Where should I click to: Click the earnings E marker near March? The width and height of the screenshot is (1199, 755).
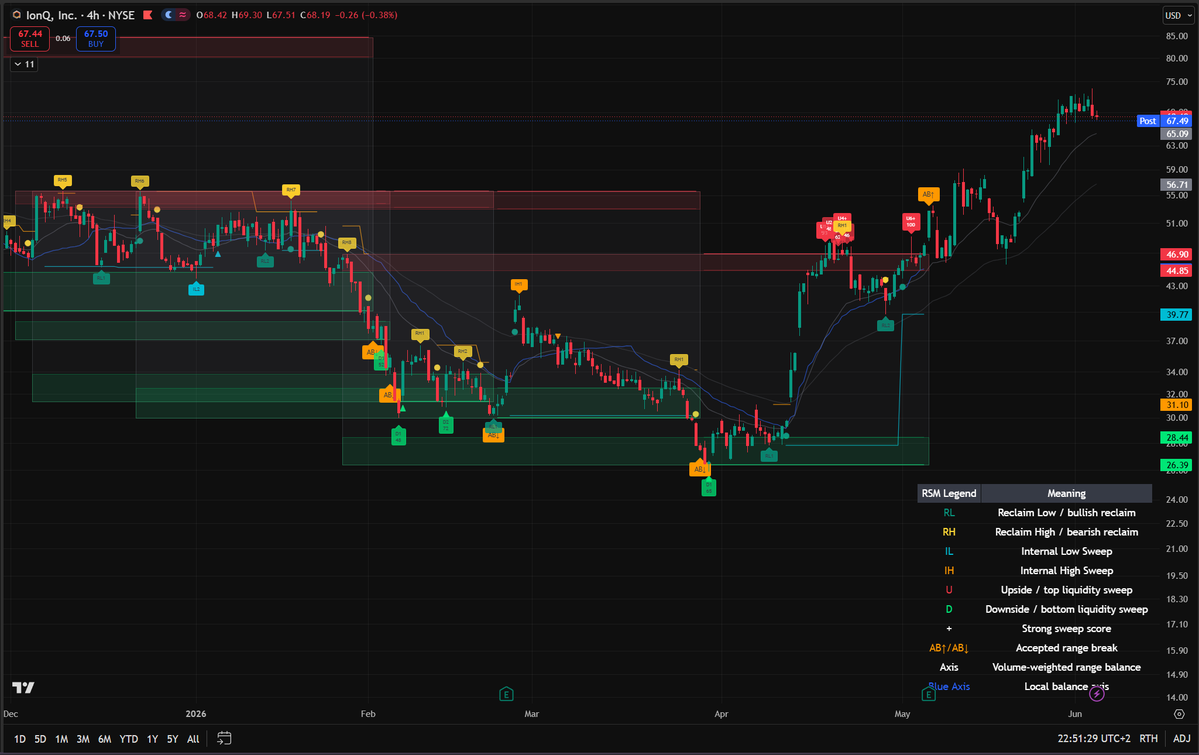click(505, 695)
